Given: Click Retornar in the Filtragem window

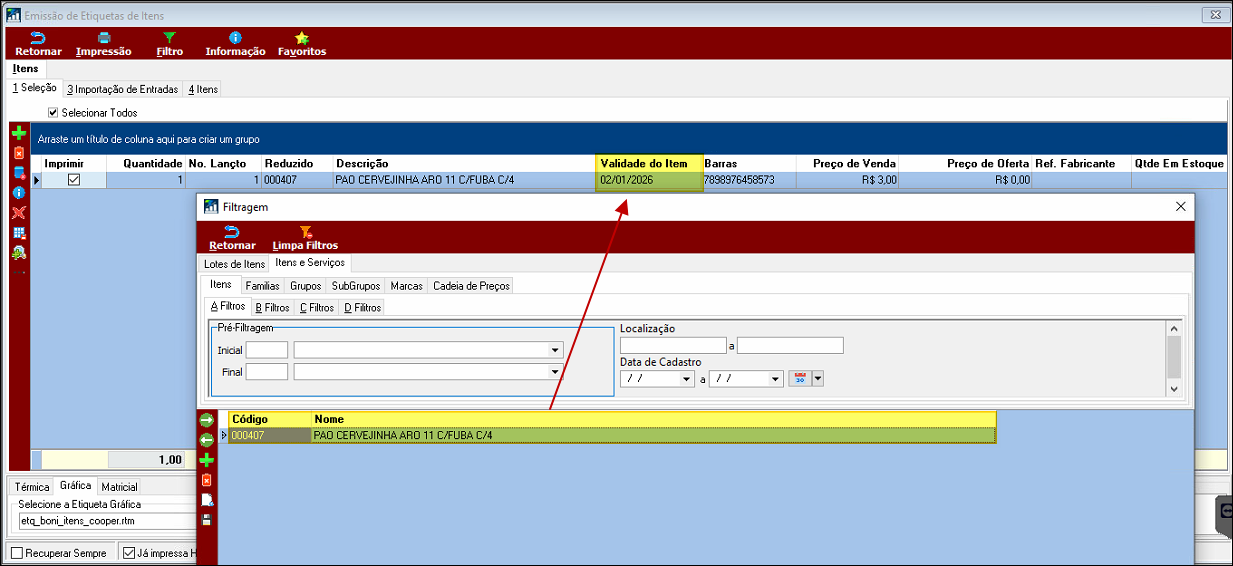Looking at the screenshot, I should pos(232,238).
